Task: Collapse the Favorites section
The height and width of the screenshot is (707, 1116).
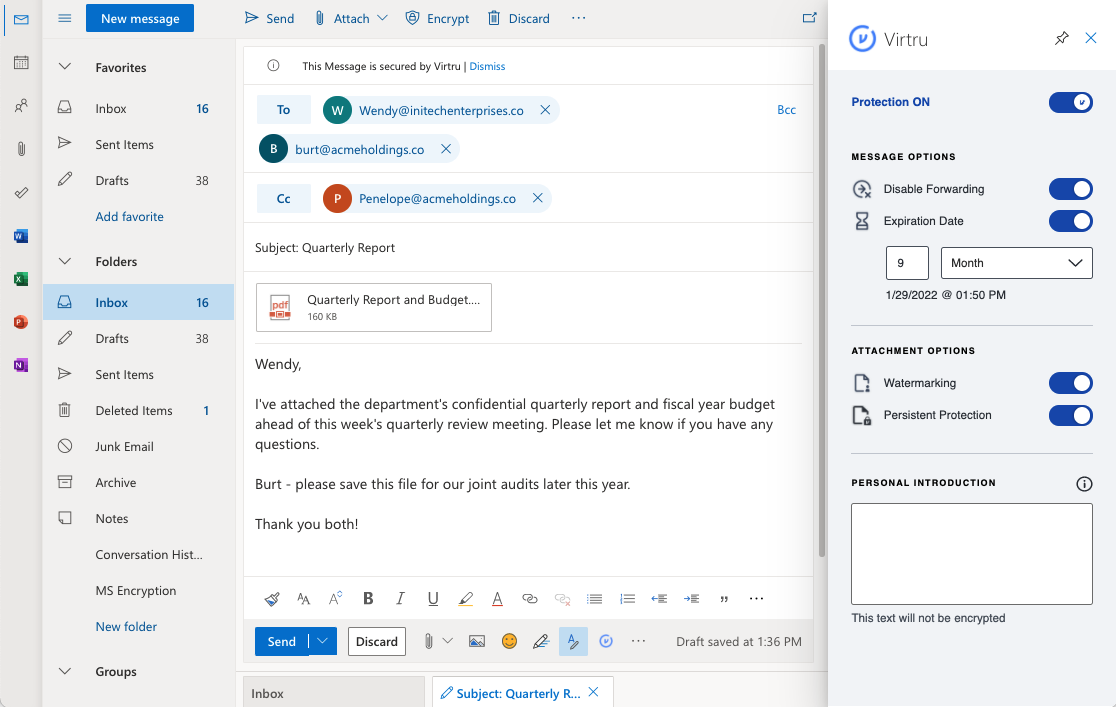Action: click(x=64, y=67)
